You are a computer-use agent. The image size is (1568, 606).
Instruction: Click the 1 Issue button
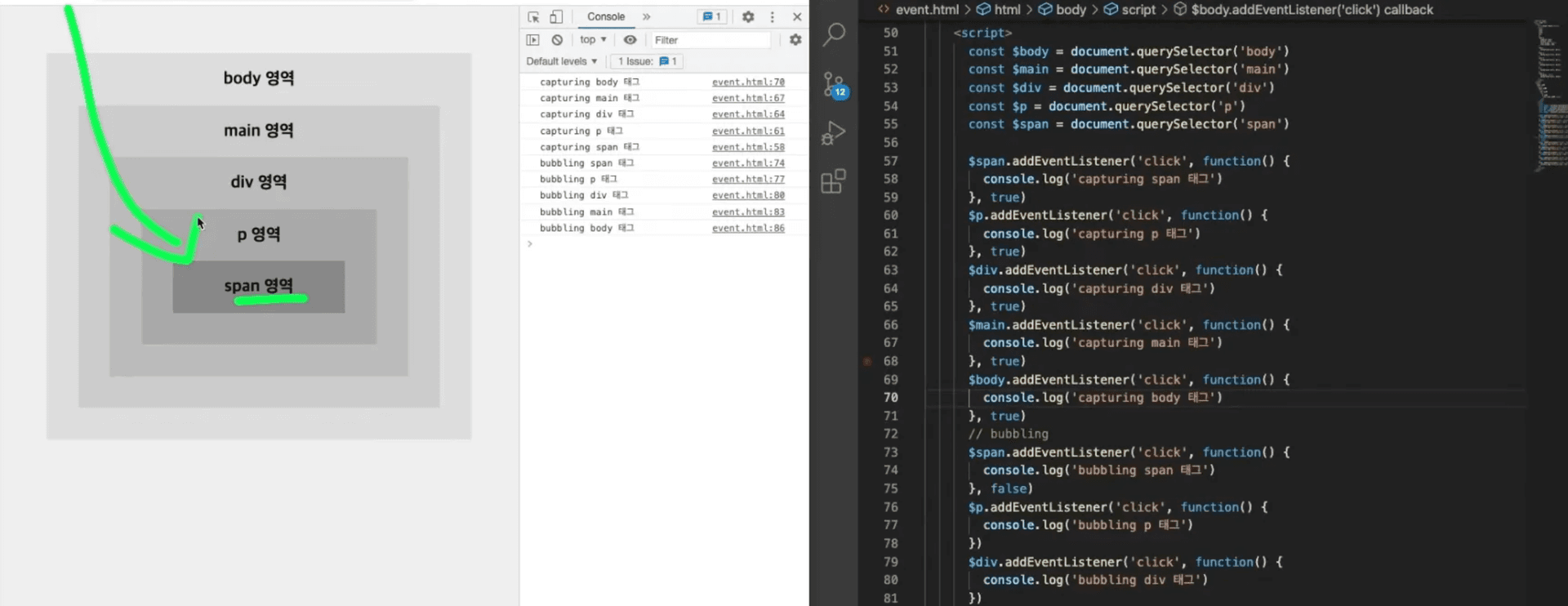647,61
